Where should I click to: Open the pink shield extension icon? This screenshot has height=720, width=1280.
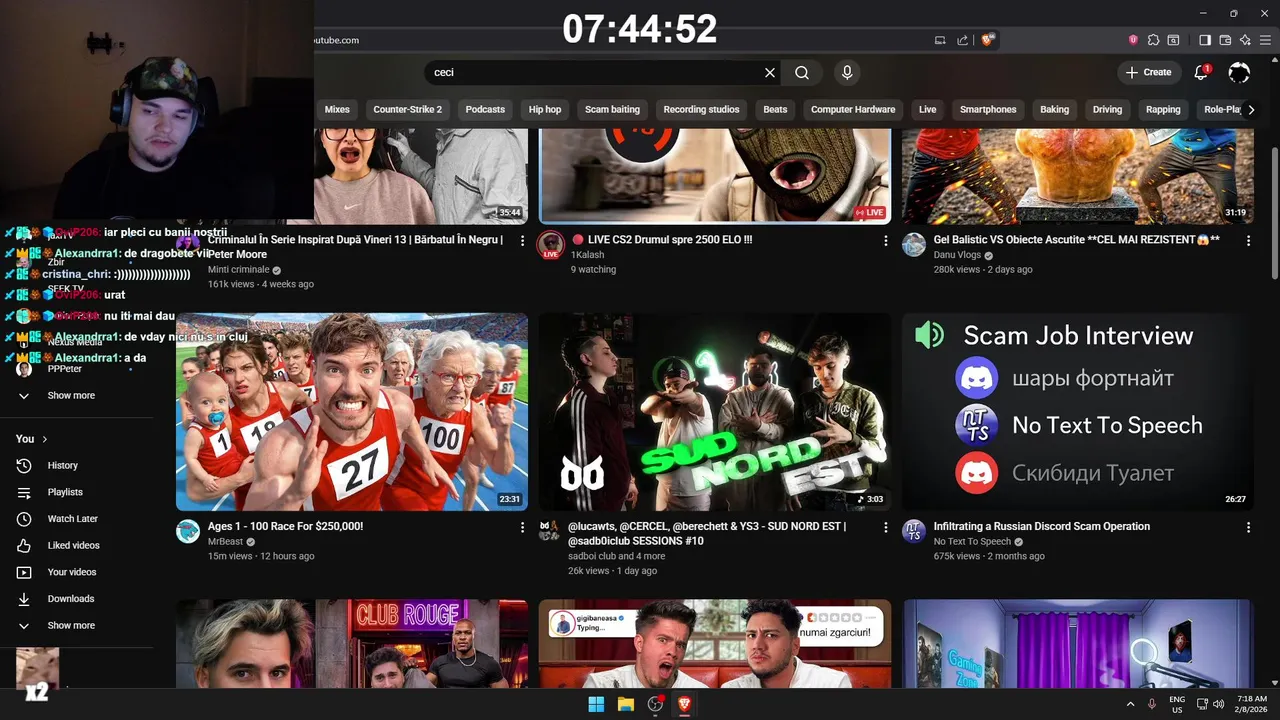click(1133, 40)
